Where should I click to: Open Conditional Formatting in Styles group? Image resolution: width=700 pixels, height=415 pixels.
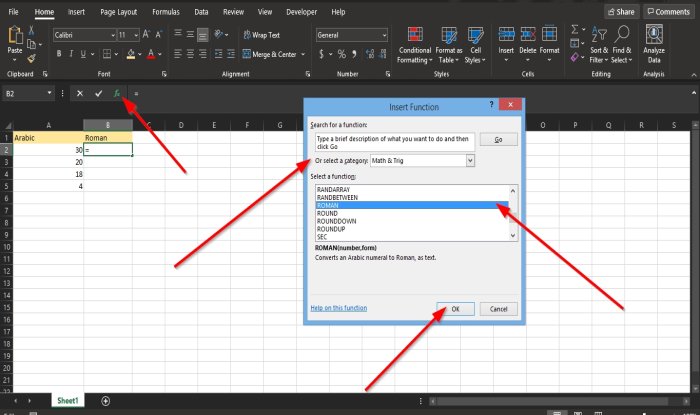(415, 45)
